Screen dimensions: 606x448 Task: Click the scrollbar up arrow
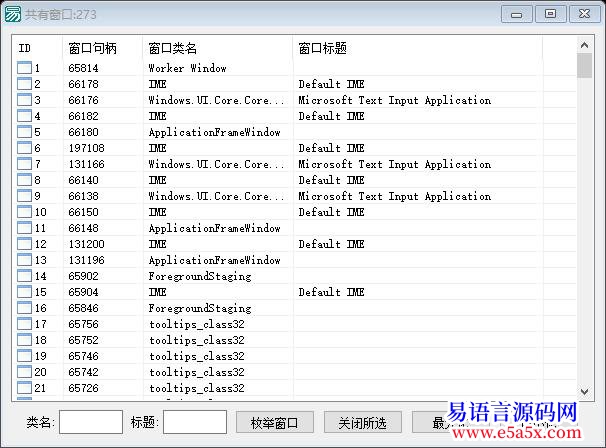click(584, 45)
